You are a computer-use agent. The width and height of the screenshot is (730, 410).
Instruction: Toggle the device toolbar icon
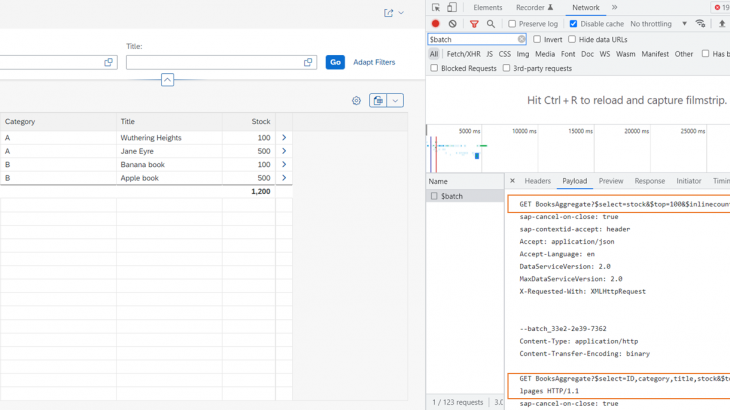pos(452,7)
